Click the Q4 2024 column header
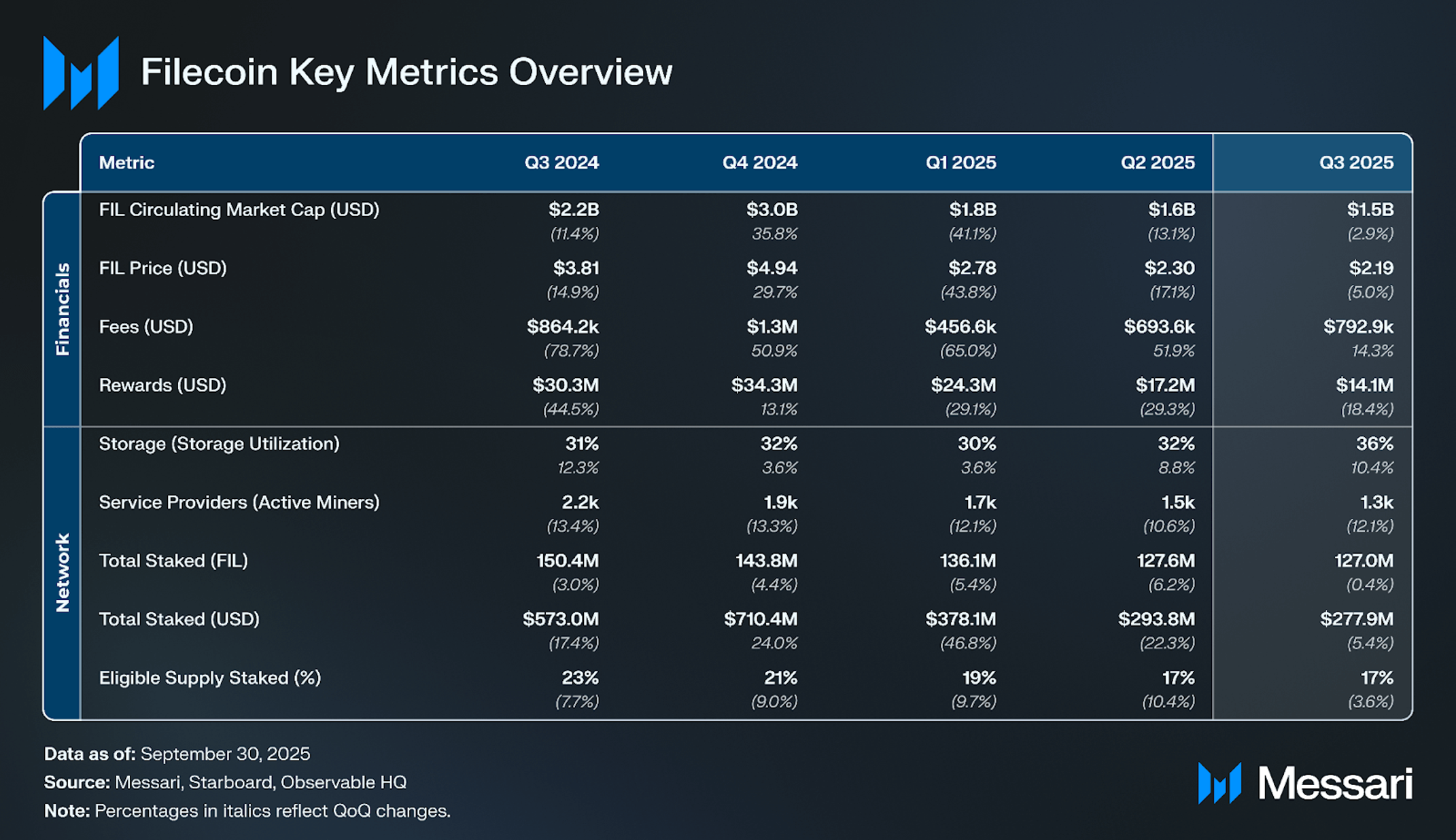1456x840 pixels. (x=759, y=162)
